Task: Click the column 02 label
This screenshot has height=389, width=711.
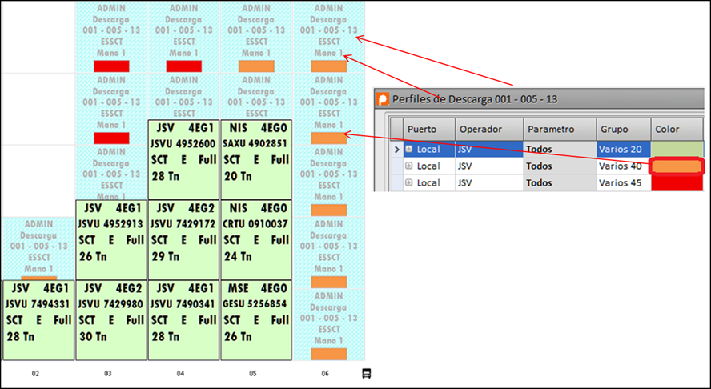Action: (x=35, y=374)
